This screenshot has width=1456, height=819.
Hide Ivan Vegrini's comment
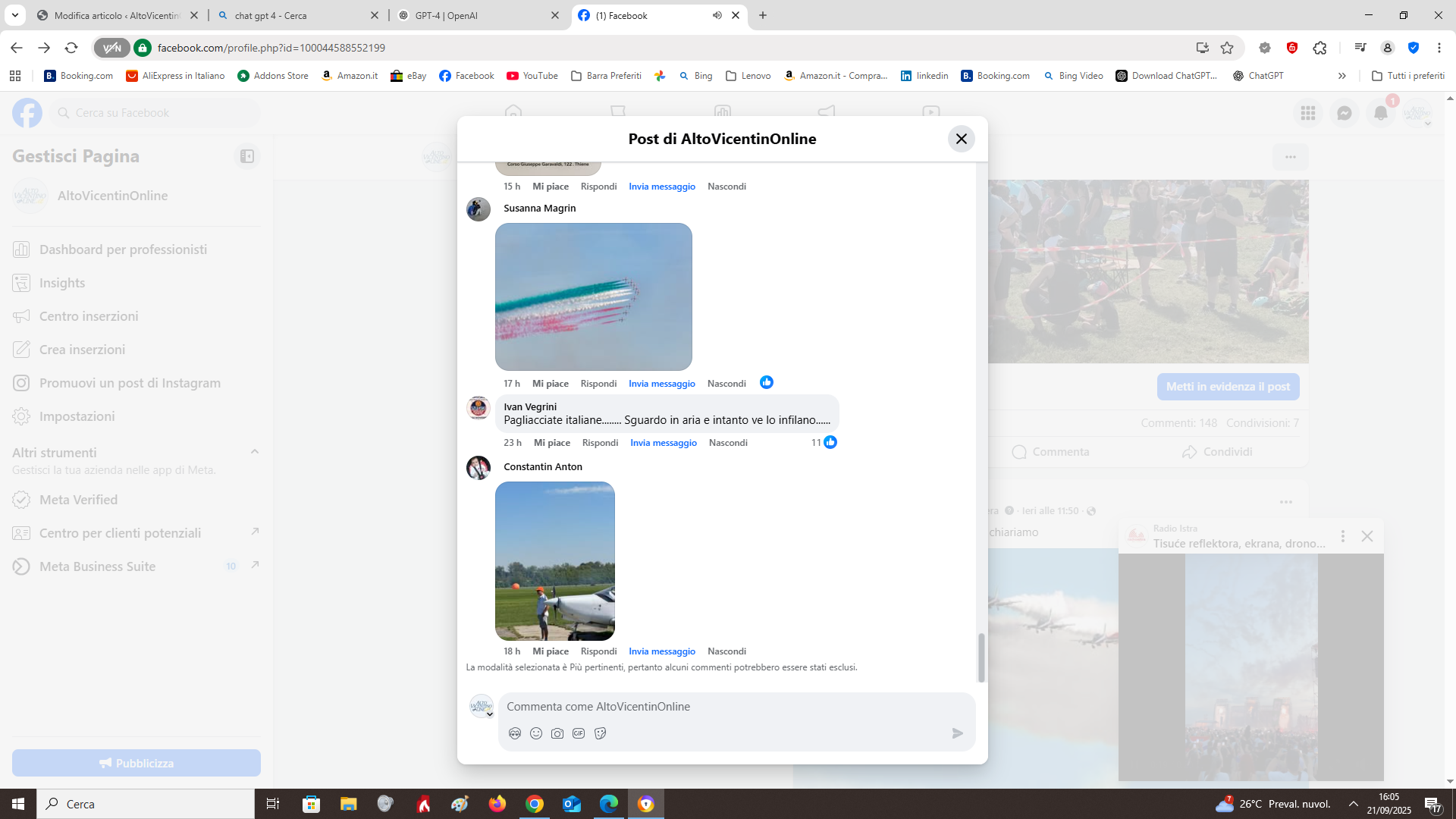(x=728, y=443)
